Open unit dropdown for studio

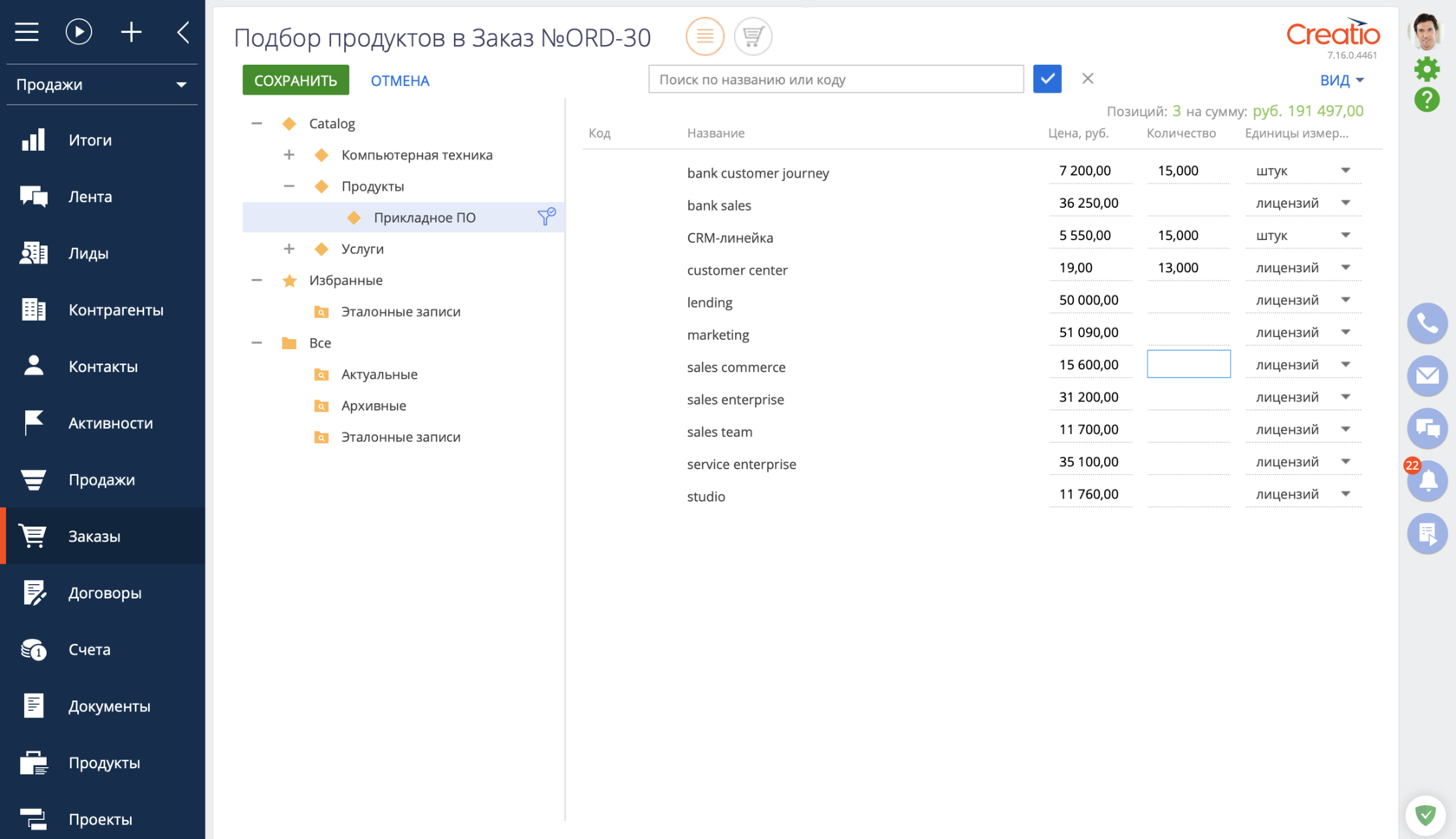pos(1345,494)
